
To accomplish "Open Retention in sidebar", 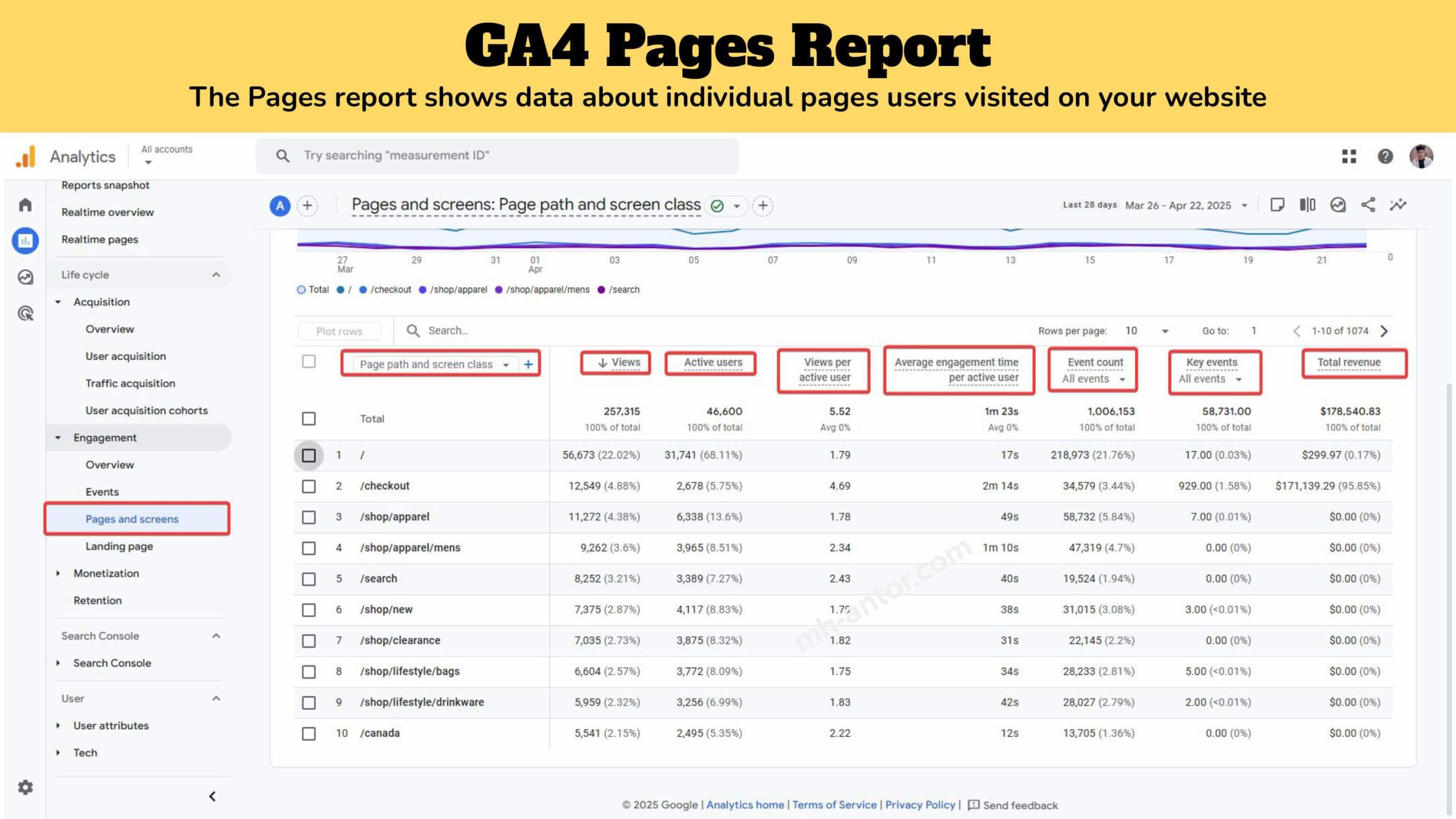I will (97, 601).
